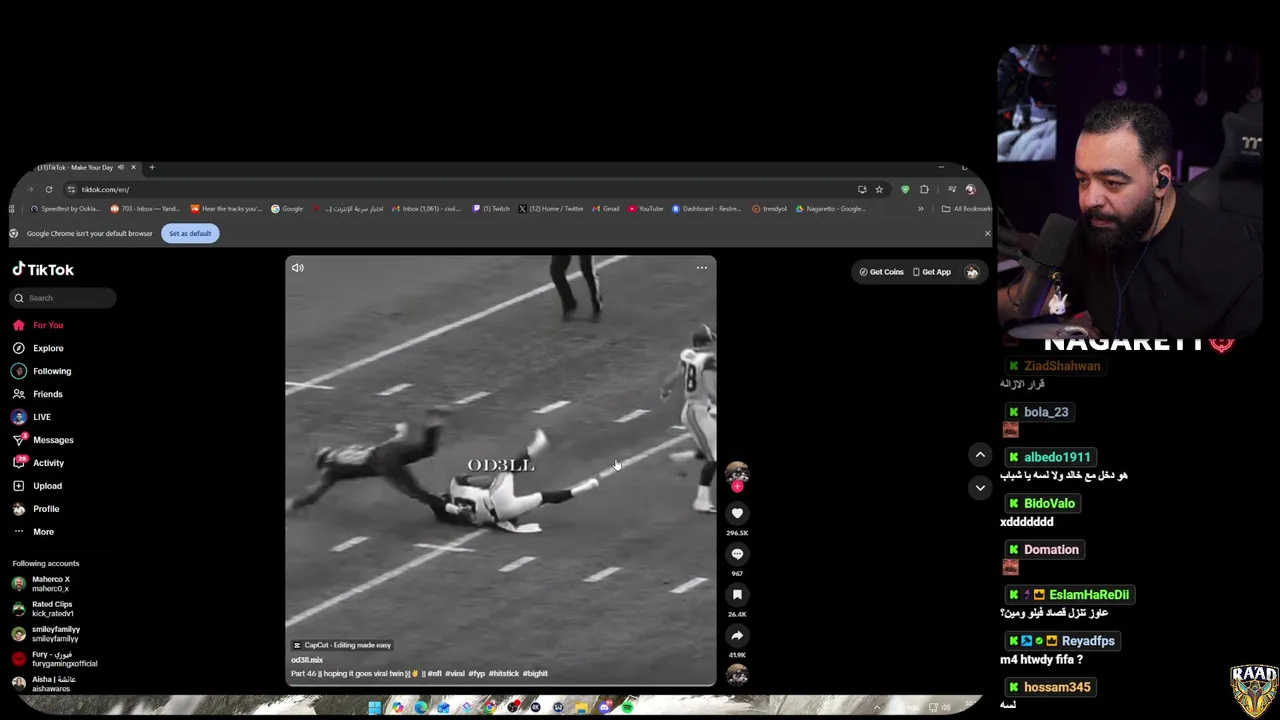Open the Upload page
Screen dimensions: 1280x720
point(37,486)
